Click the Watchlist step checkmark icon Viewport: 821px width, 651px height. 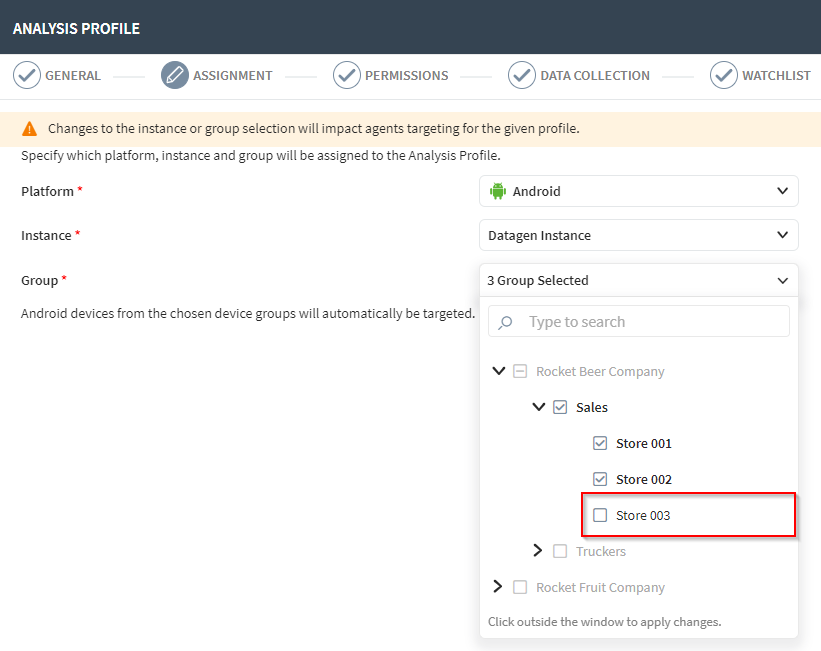(724, 75)
